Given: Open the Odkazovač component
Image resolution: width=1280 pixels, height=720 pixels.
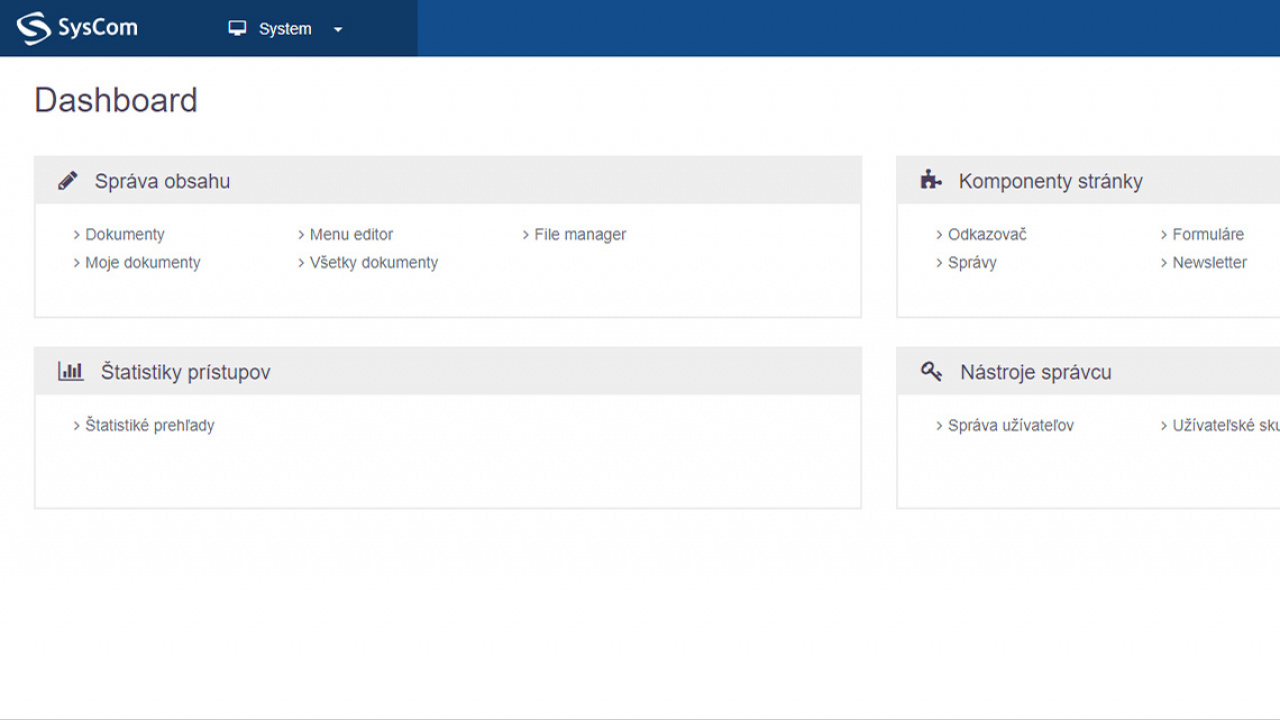Looking at the screenshot, I should click(x=987, y=234).
